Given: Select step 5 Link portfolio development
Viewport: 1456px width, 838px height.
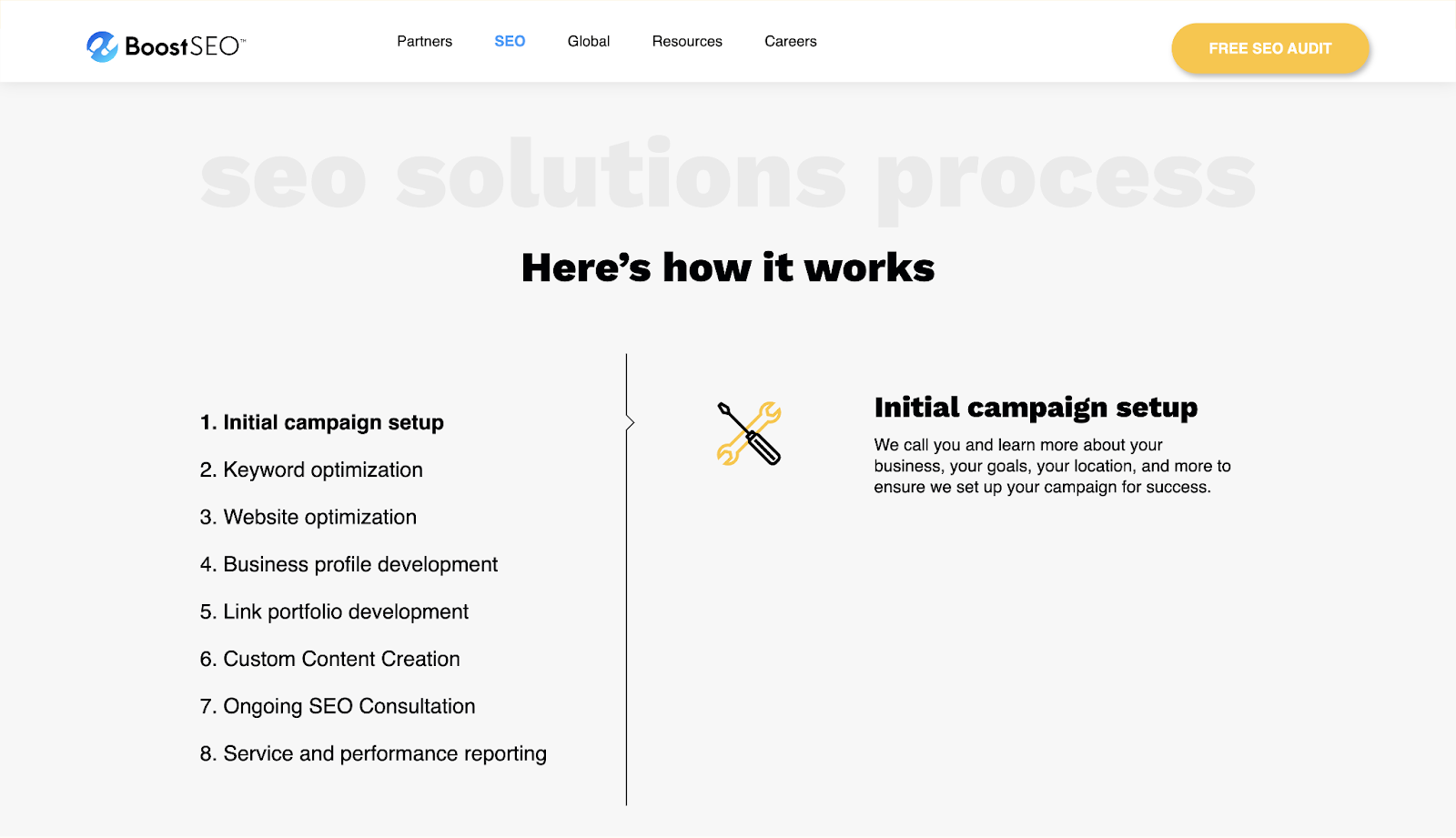Looking at the screenshot, I should click(x=333, y=611).
